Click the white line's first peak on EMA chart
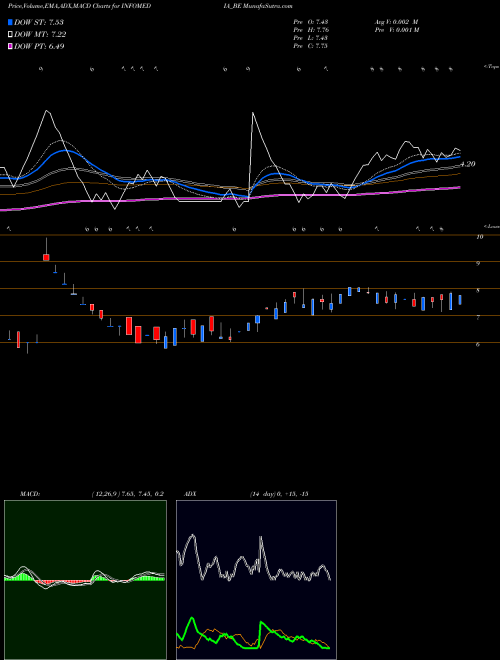 pos(47,111)
